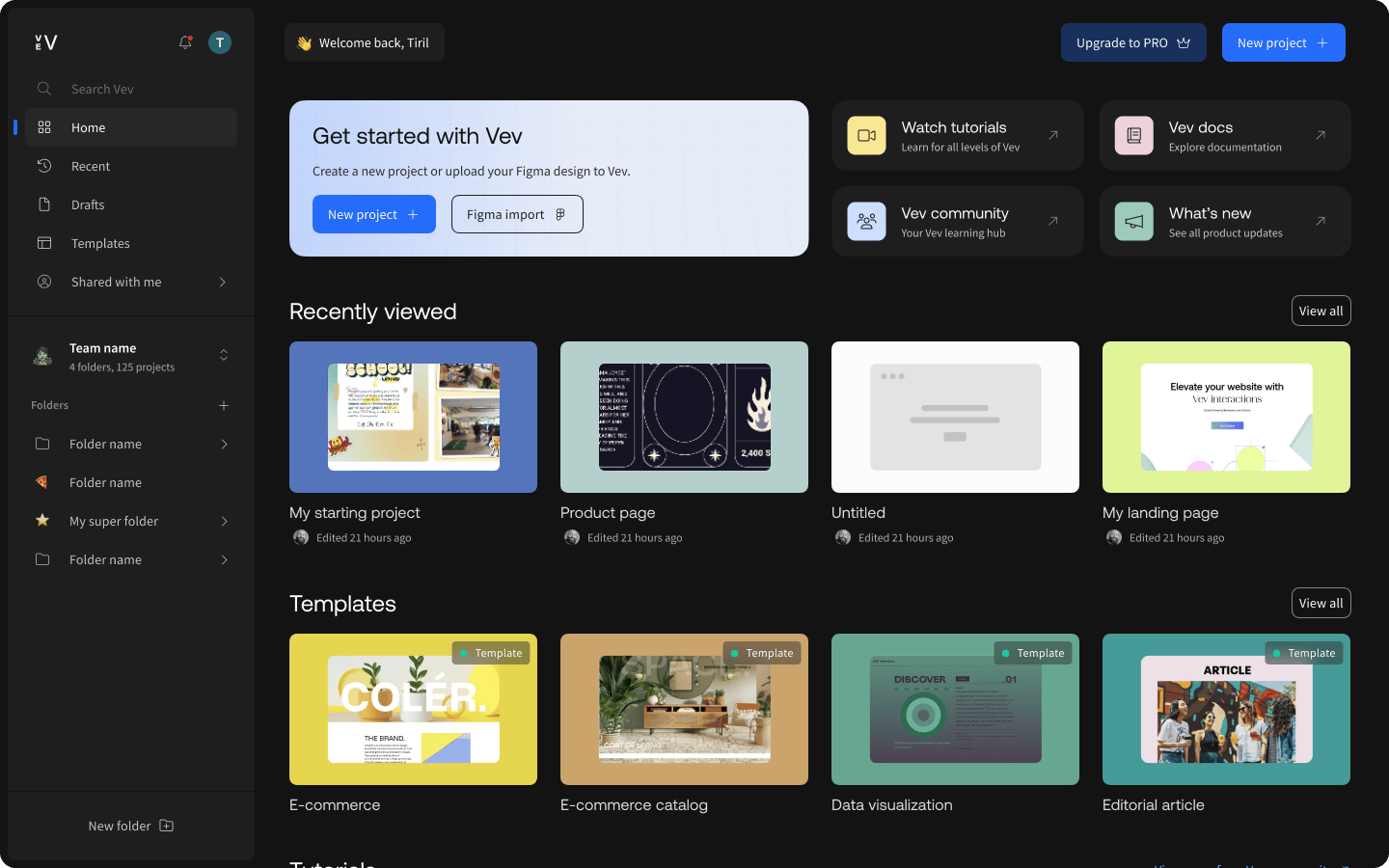The height and width of the screenshot is (868, 1389).
Task: Open Vev community external arrow
Action: coord(1053,221)
